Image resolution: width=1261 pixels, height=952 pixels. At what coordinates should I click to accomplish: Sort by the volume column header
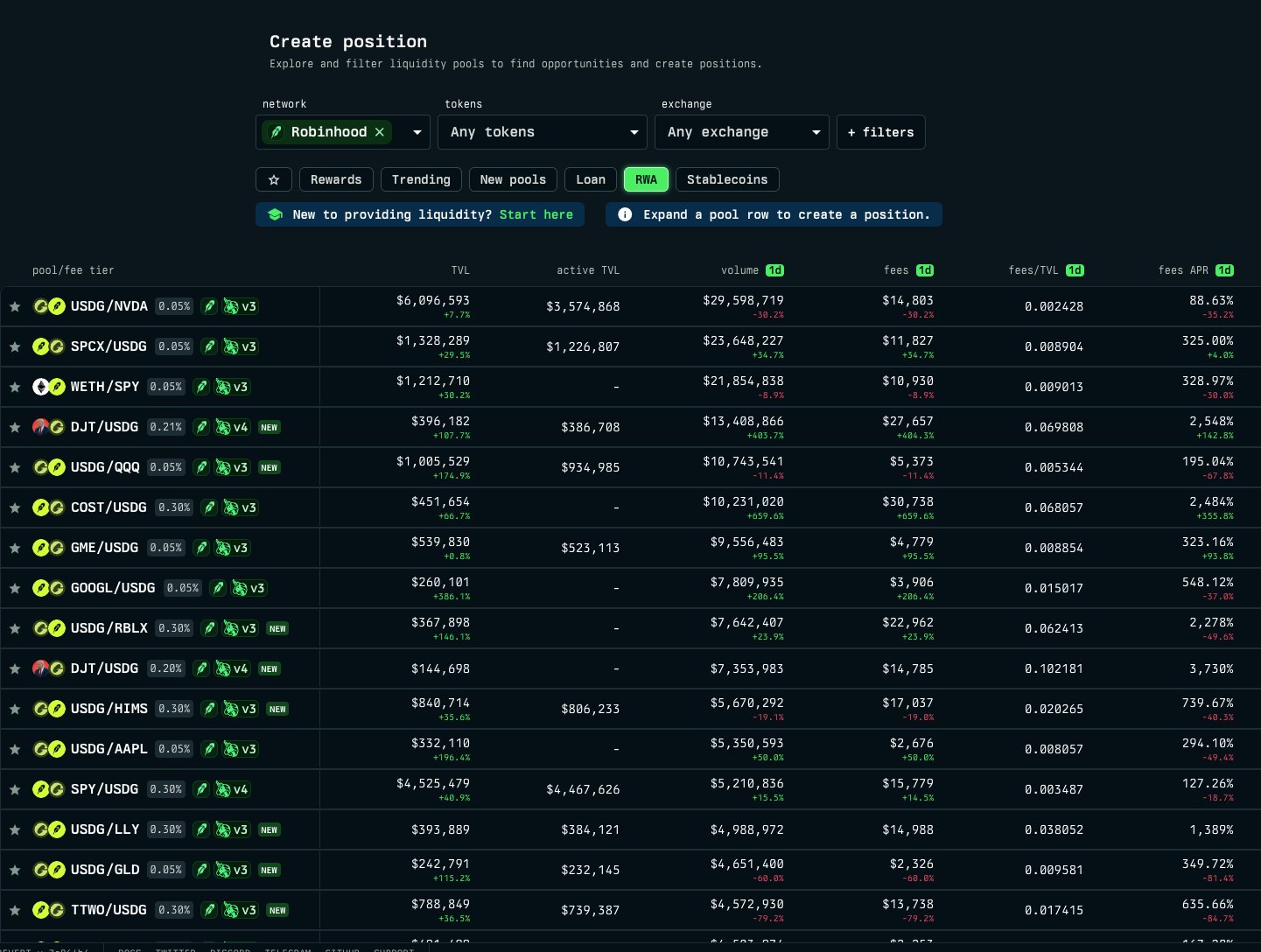coord(740,270)
